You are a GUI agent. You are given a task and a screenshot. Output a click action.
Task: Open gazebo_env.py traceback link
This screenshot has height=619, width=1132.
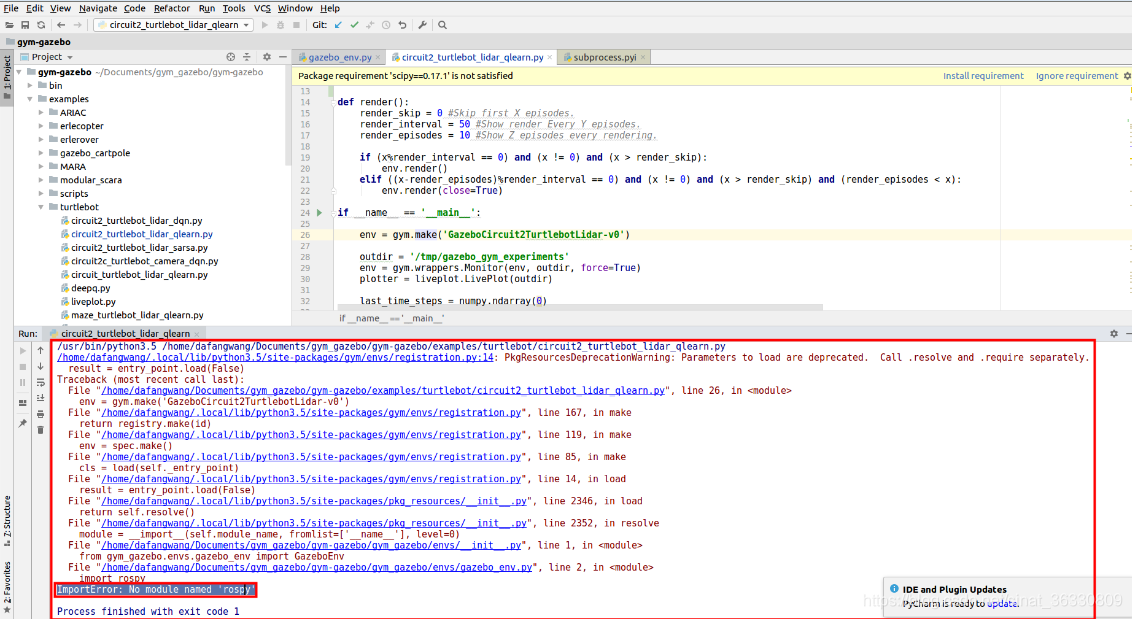(x=317, y=568)
